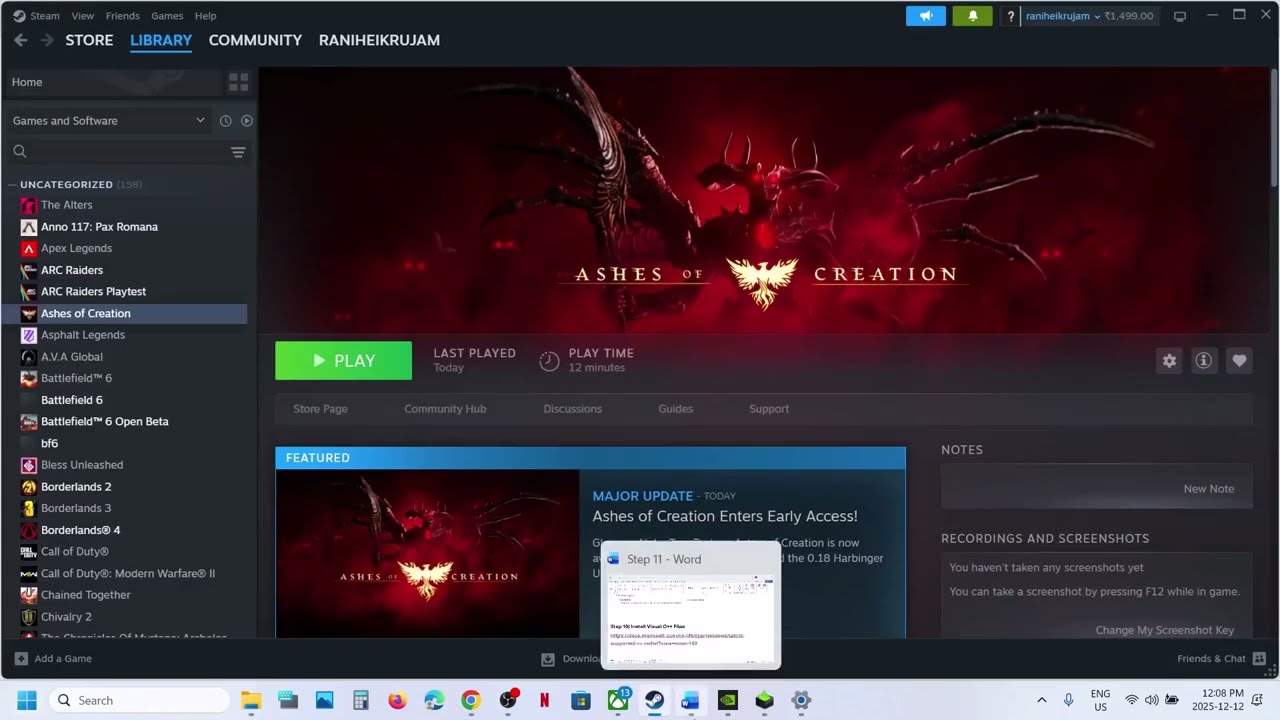Open the Help menu

coord(205,16)
